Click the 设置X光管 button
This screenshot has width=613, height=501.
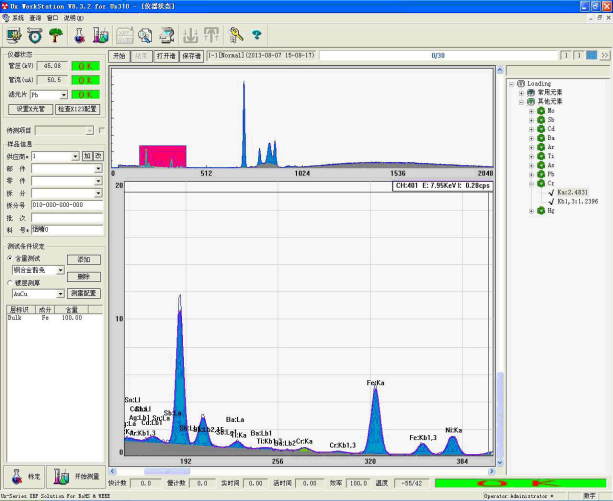click(30, 108)
